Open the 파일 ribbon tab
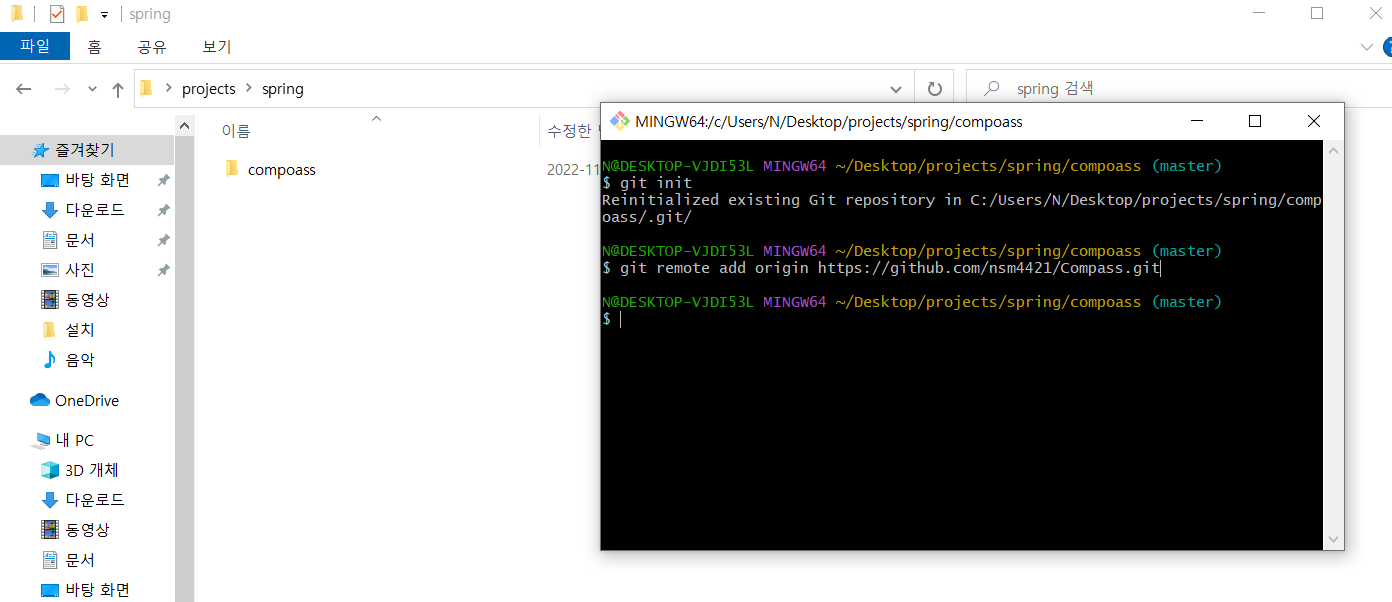Screen dimensions: 1392x602 pos(35,46)
